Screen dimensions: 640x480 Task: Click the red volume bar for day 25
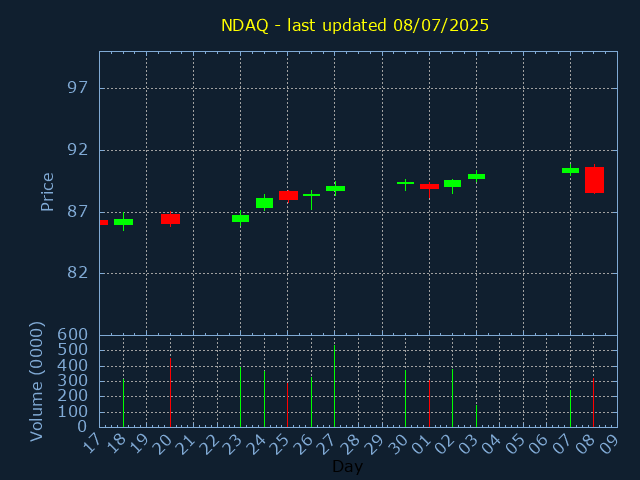tap(287, 404)
